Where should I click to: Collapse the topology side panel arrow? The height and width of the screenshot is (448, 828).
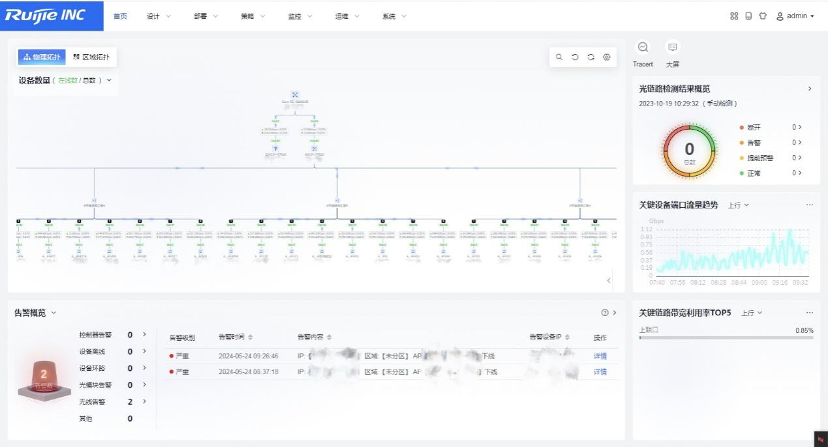click(x=608, y=281)
